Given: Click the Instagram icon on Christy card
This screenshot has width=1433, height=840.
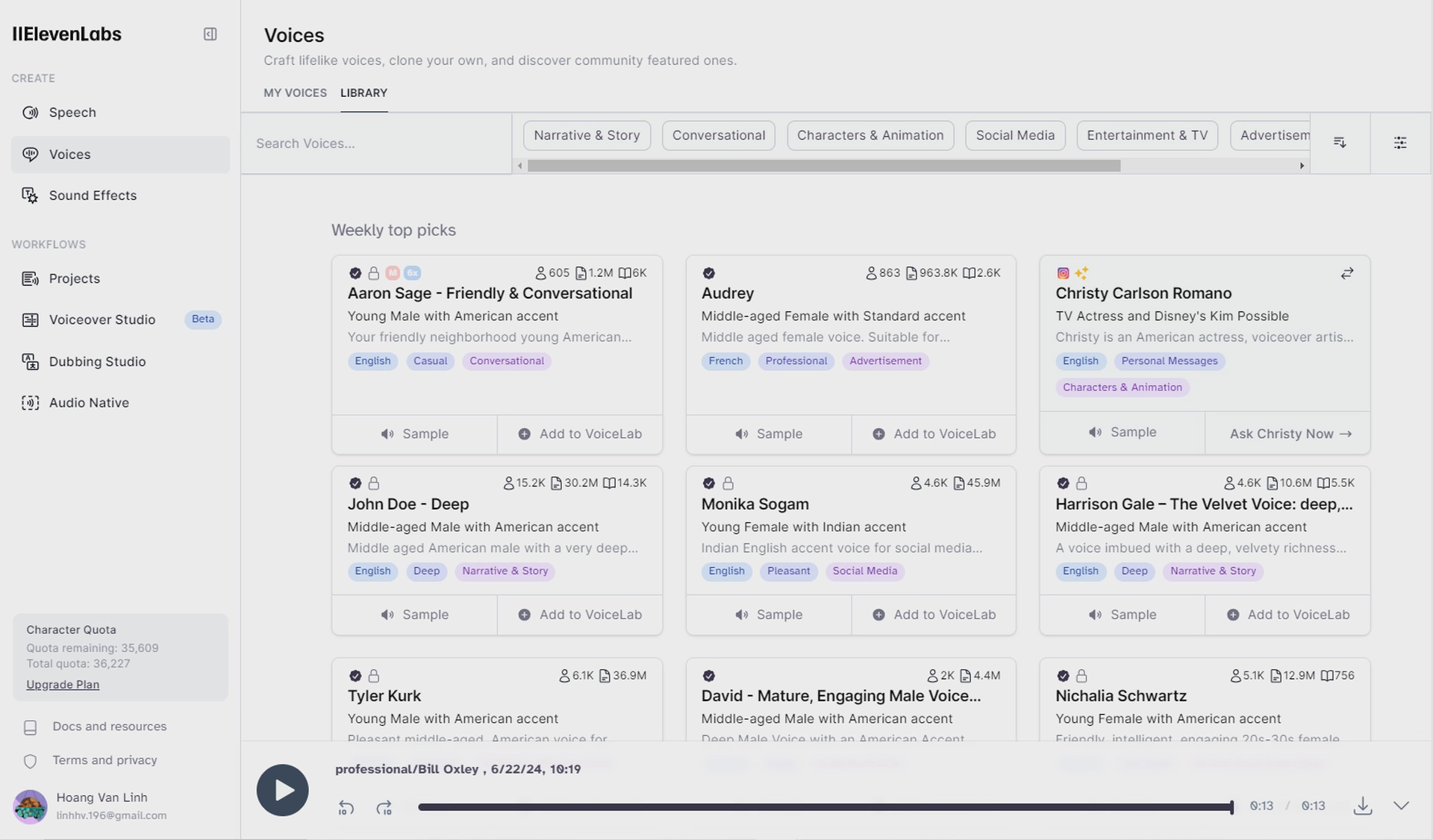Looking at the screenshot, I should point(1063,274).
